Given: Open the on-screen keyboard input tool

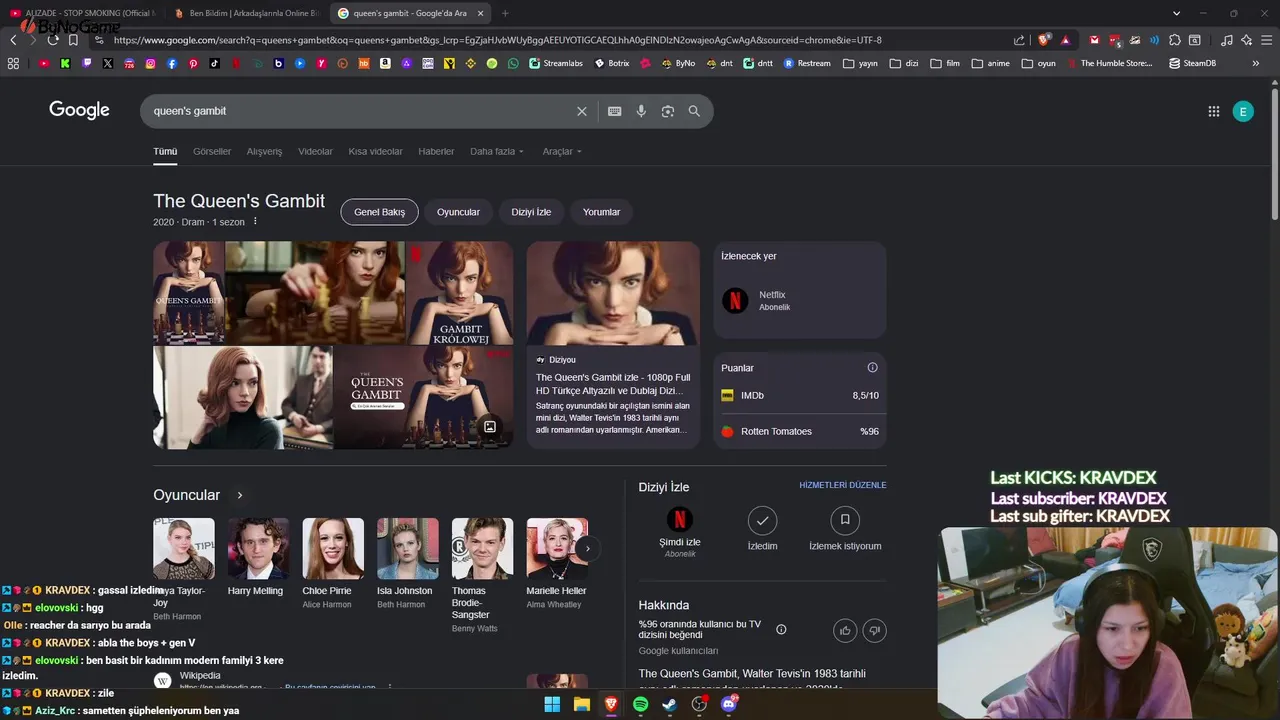Looking at the screenshot, I should pyautogui.click(x=614, y=111).
